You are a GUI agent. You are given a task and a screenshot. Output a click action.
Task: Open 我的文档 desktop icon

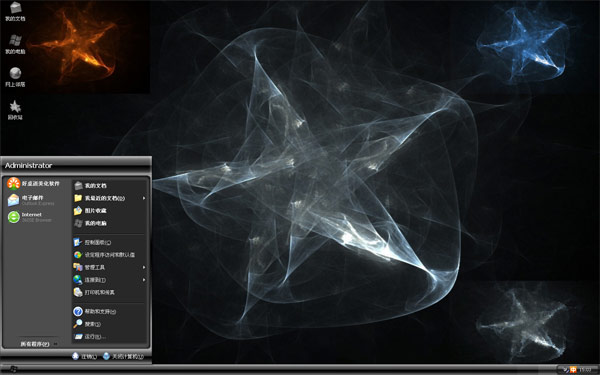click(15, 11)
